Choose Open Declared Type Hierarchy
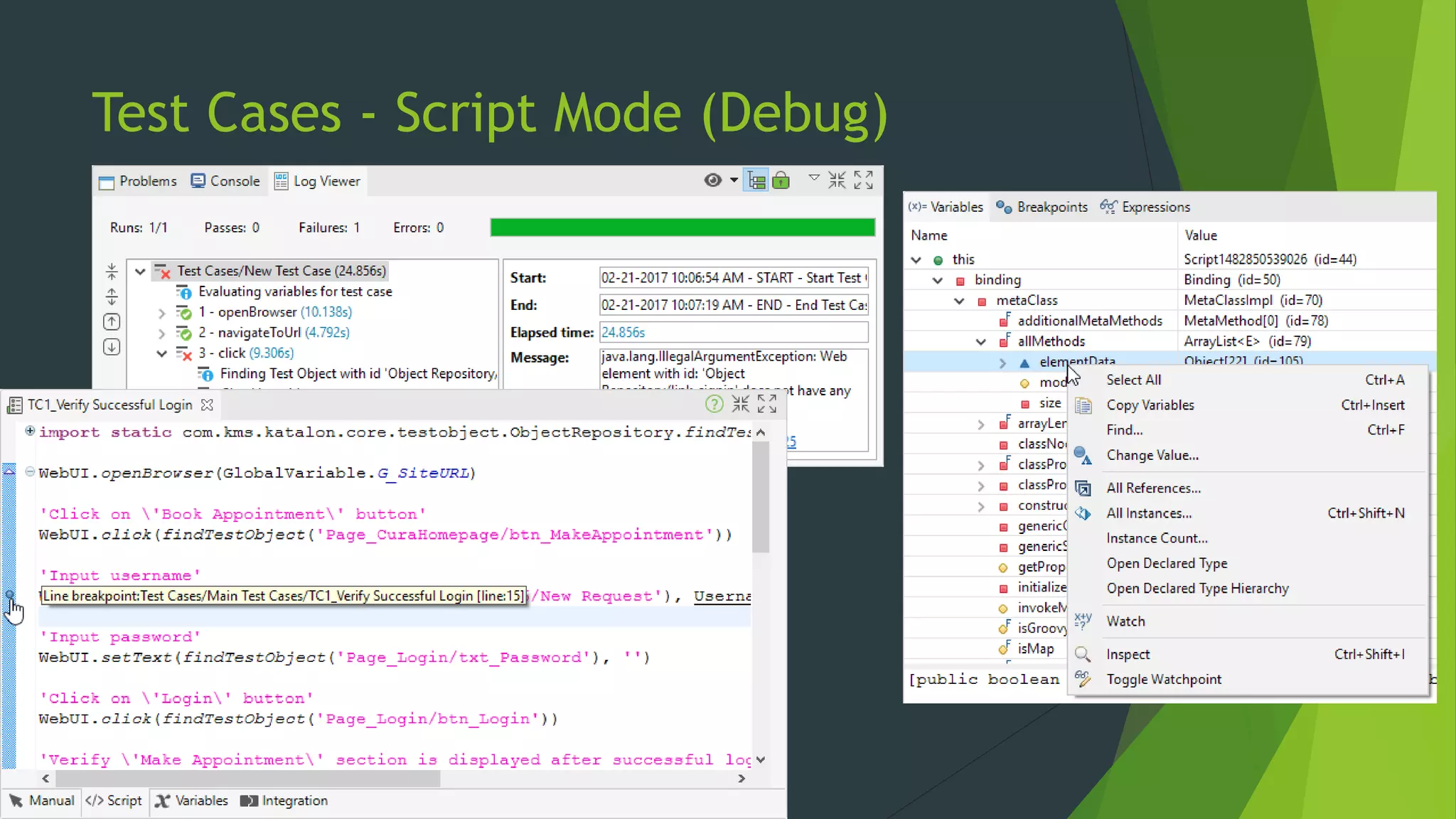This screenshot has width=1456, height=819. point(1250,589)
